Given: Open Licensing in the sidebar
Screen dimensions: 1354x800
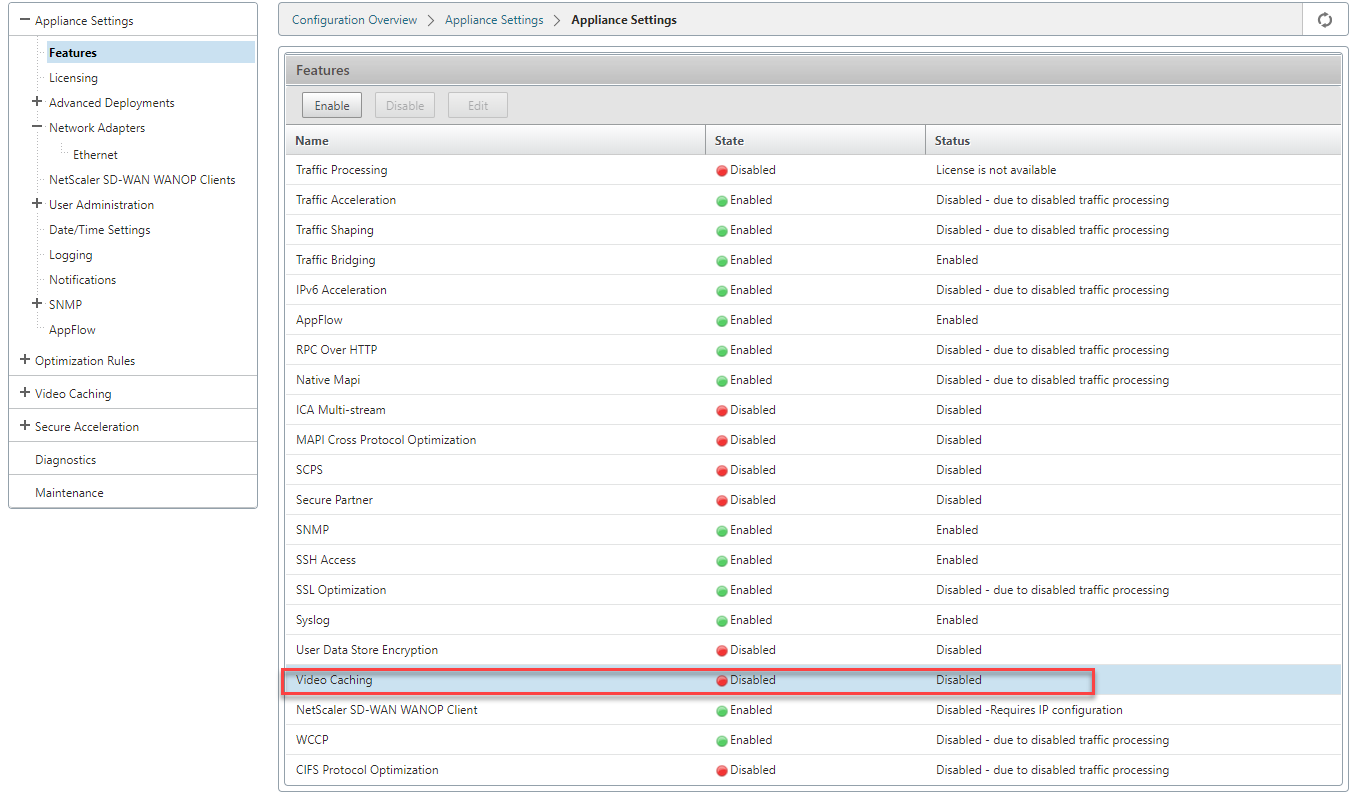Looking at the screenshot, I should tap(73, 78).
